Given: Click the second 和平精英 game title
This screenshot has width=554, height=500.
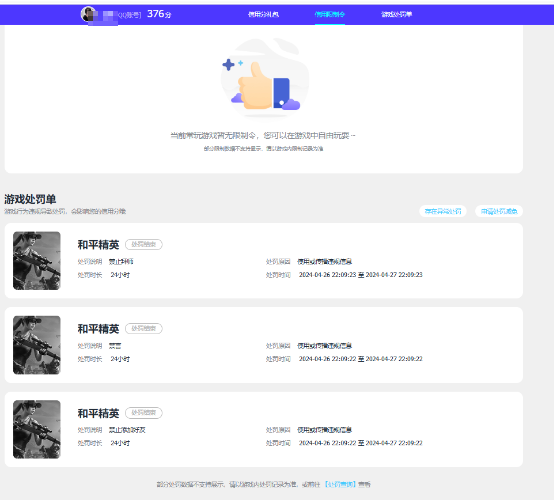Looking at the screenshot, I should (99, 329).
